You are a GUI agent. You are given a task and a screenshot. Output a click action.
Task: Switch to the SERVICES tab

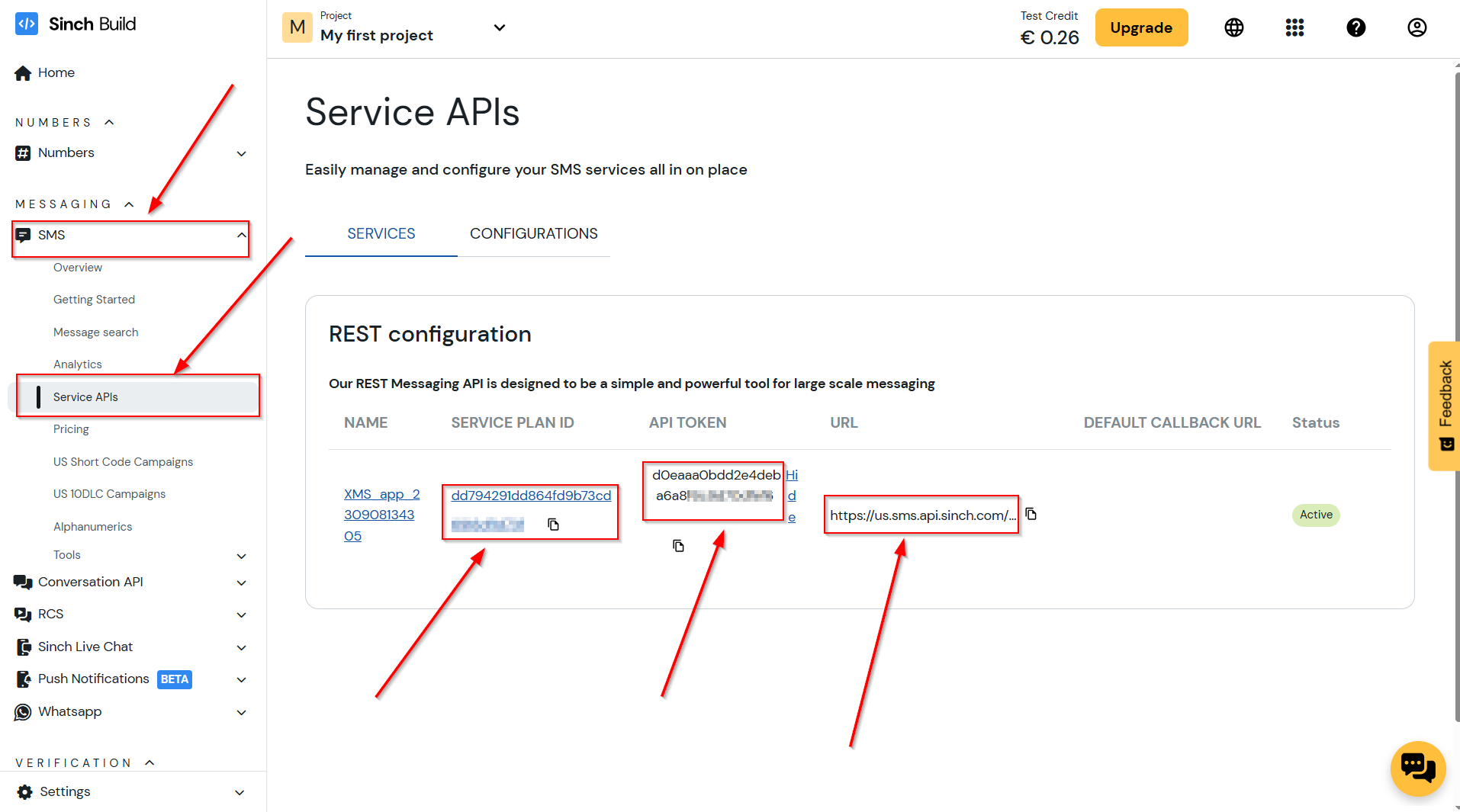tap(381, 234)
